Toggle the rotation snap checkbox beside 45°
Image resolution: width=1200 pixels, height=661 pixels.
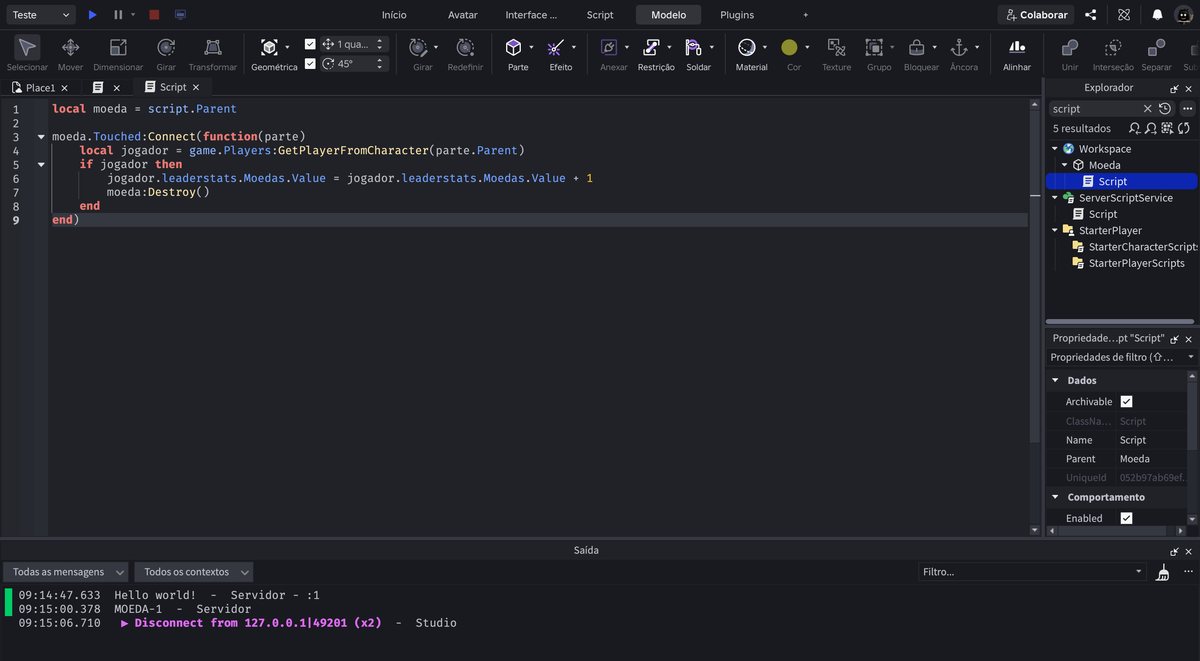click(310, 63)
